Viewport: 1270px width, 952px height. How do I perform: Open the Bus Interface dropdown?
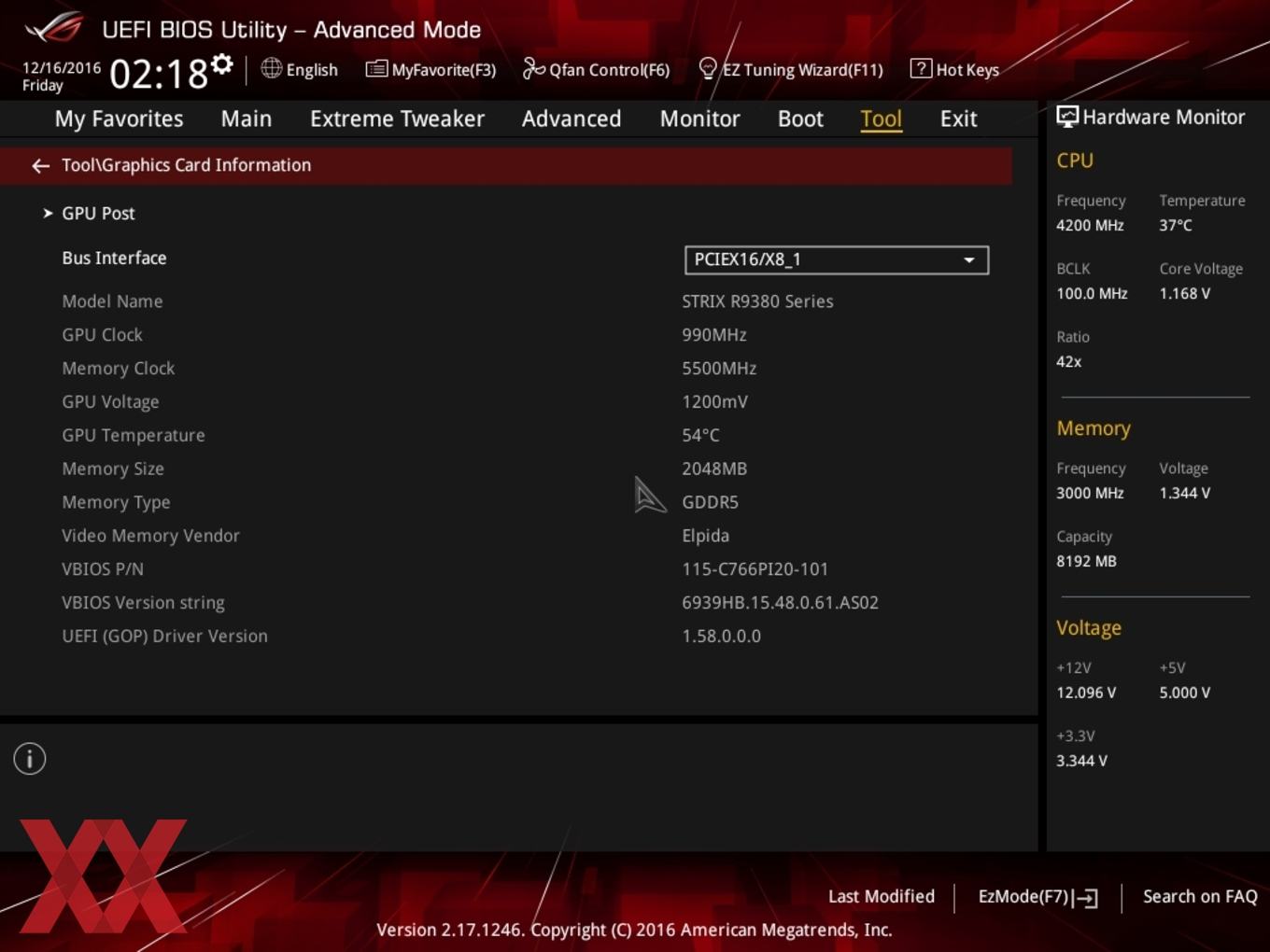click(x=837, y=260)
